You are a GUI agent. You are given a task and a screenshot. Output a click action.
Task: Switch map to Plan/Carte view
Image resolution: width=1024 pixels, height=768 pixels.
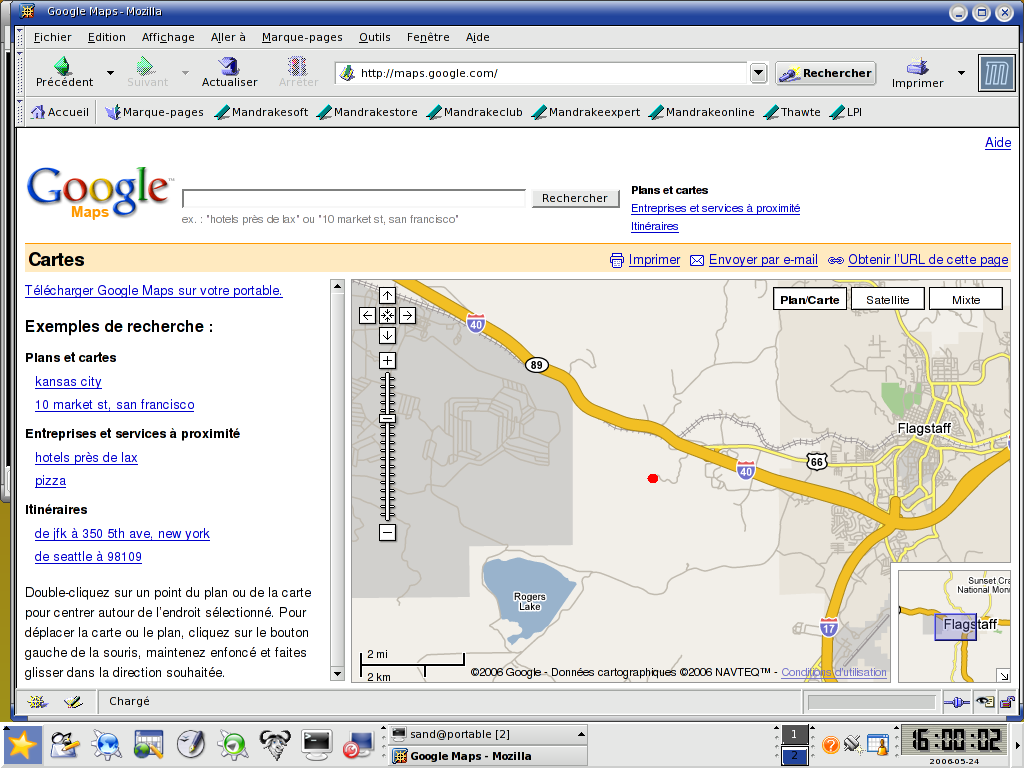click(810, 300)
